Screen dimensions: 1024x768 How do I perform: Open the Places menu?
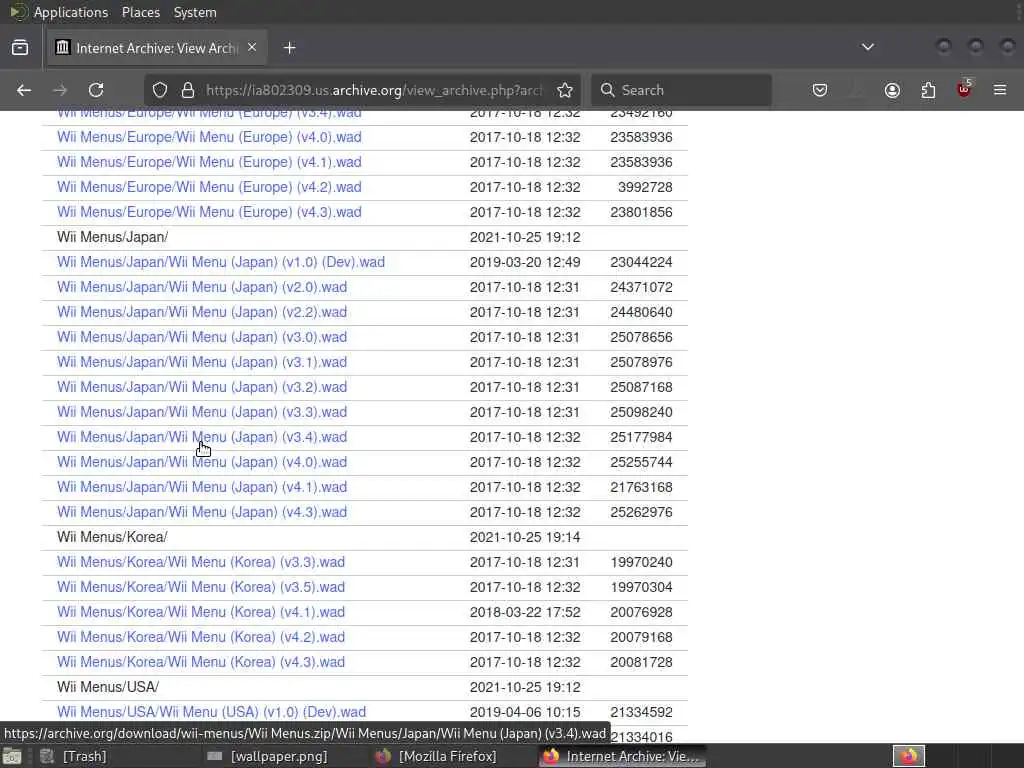[x=141, y=12]
